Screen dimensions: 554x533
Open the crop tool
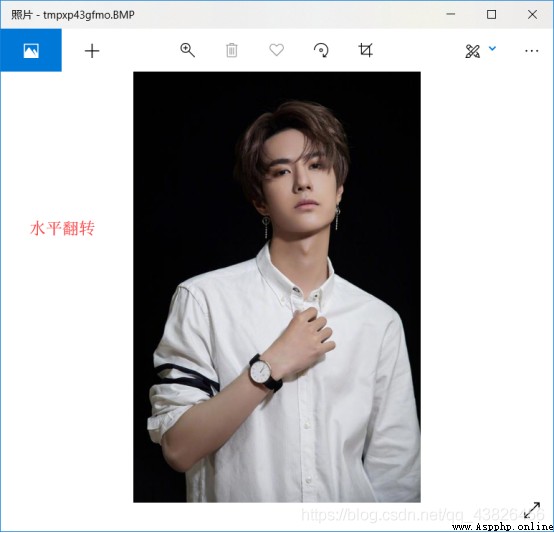point(365,50)
